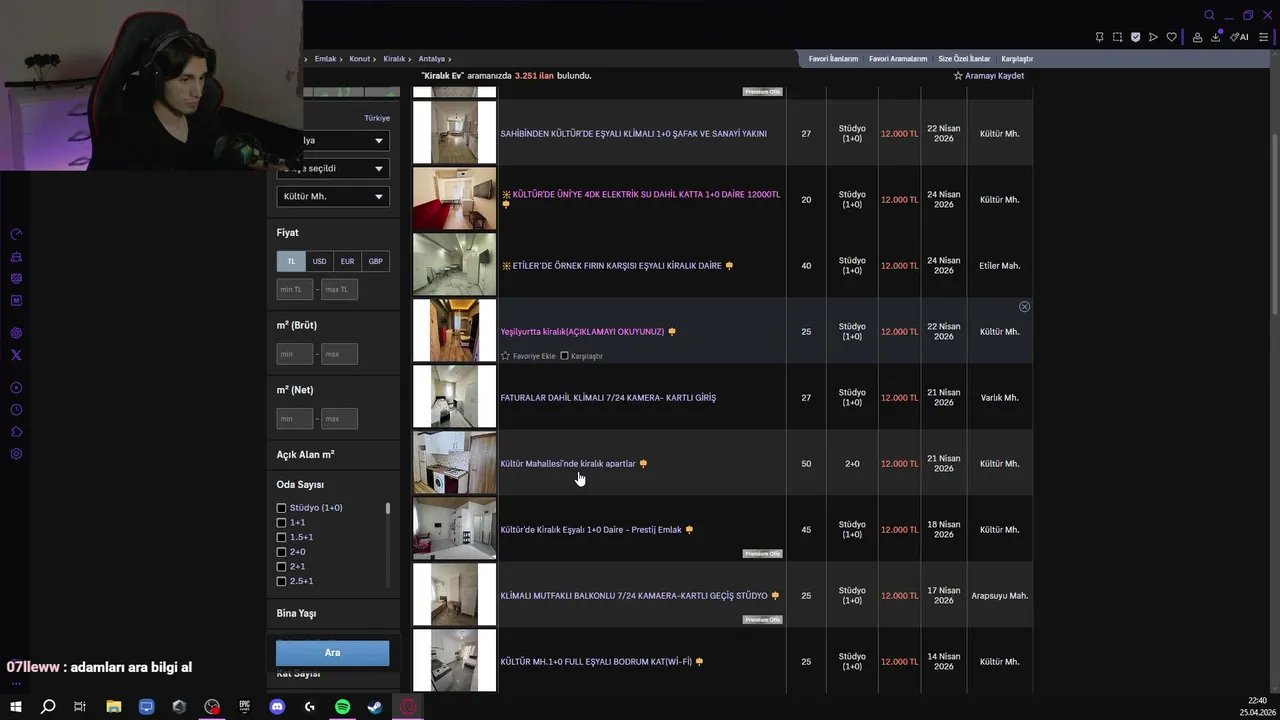Viewport: 1280px width, 720px height.
Task: Open Favori İlanlarım tab
Action: 833,59
